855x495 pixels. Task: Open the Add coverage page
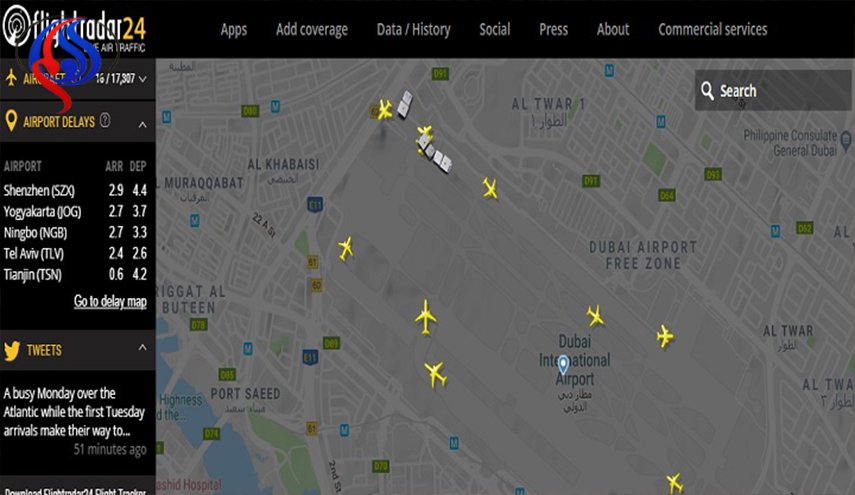(312, 29)
